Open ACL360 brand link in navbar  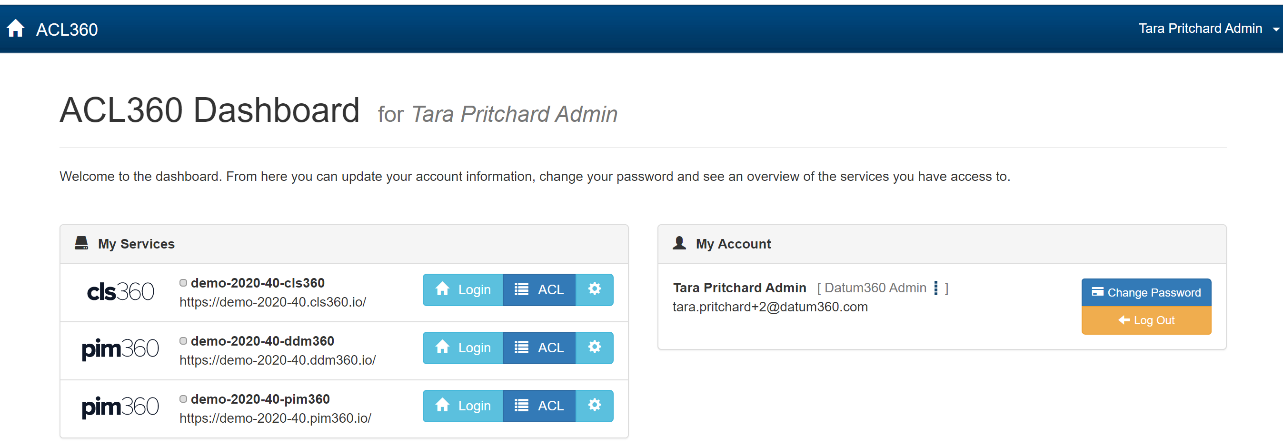click(x=67, y=29)
